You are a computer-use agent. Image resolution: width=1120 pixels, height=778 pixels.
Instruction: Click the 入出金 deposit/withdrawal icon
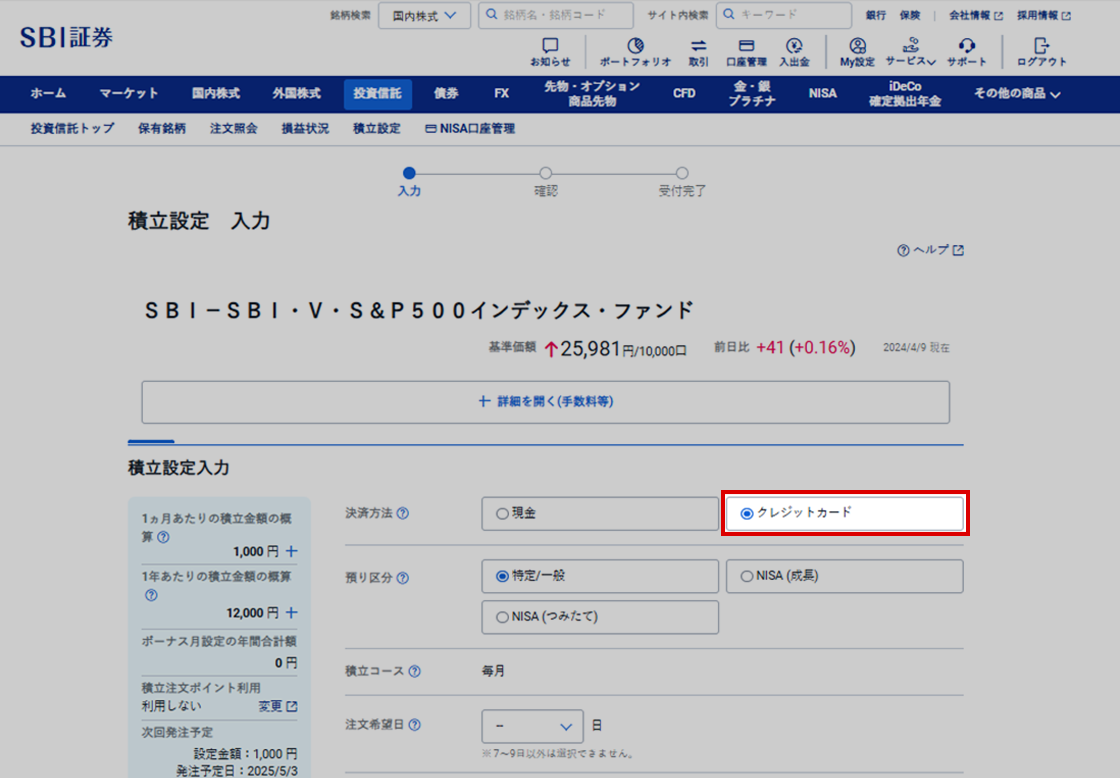(794, 47)
